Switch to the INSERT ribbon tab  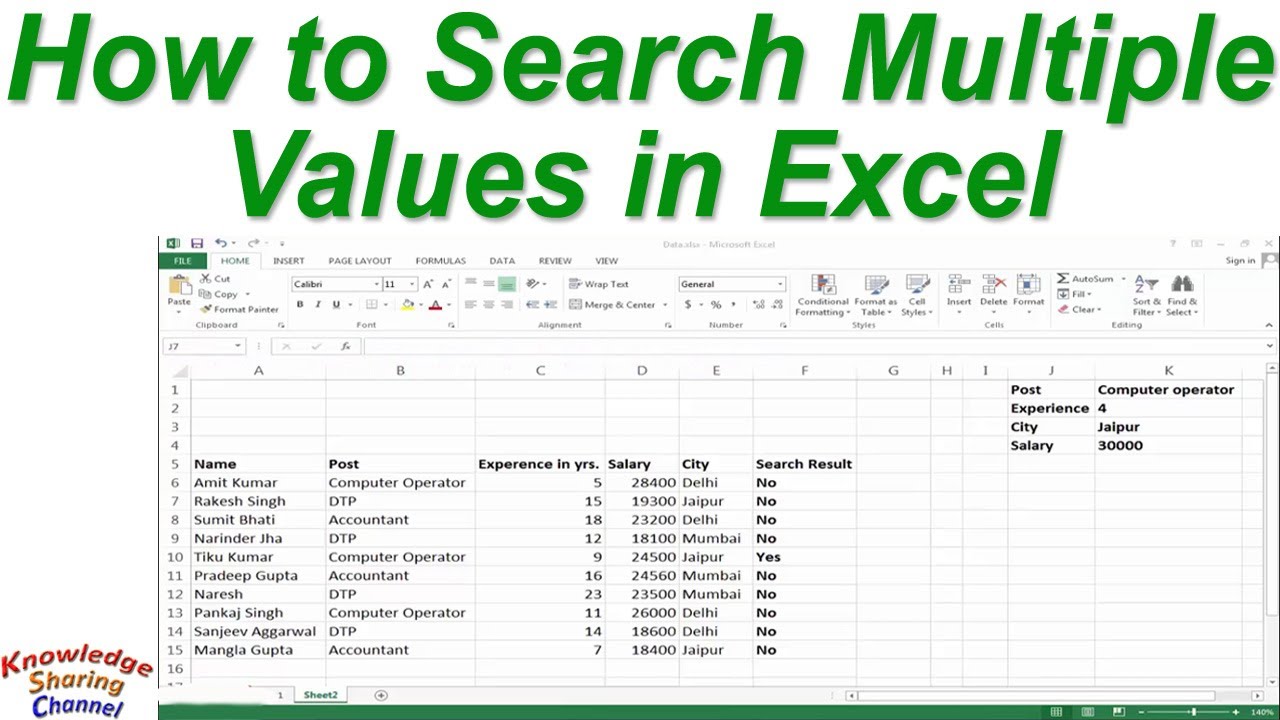click(x=289, y=261)
